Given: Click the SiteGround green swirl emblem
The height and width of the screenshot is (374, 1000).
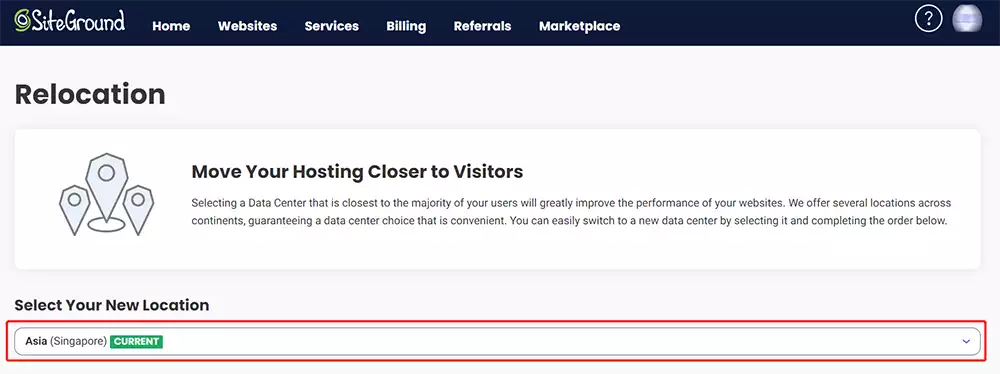Looking at the screenshot, I should [x=22, y=21].
